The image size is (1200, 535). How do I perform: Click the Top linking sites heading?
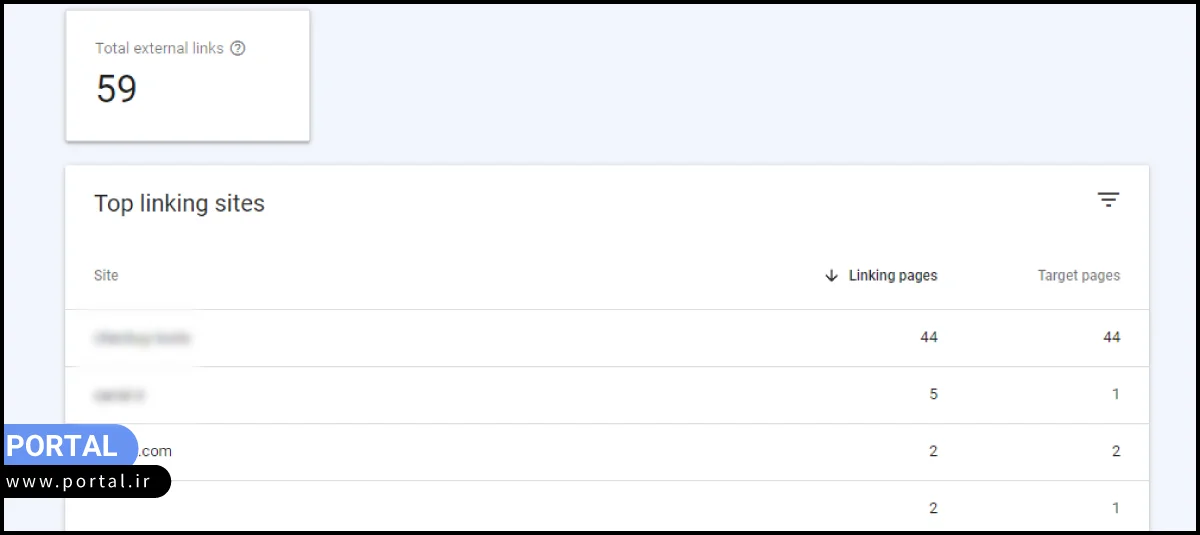click(179, 204)
